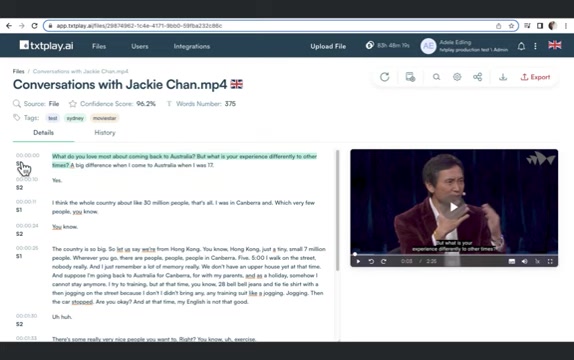Open Integrations menu in navbar

192,46
